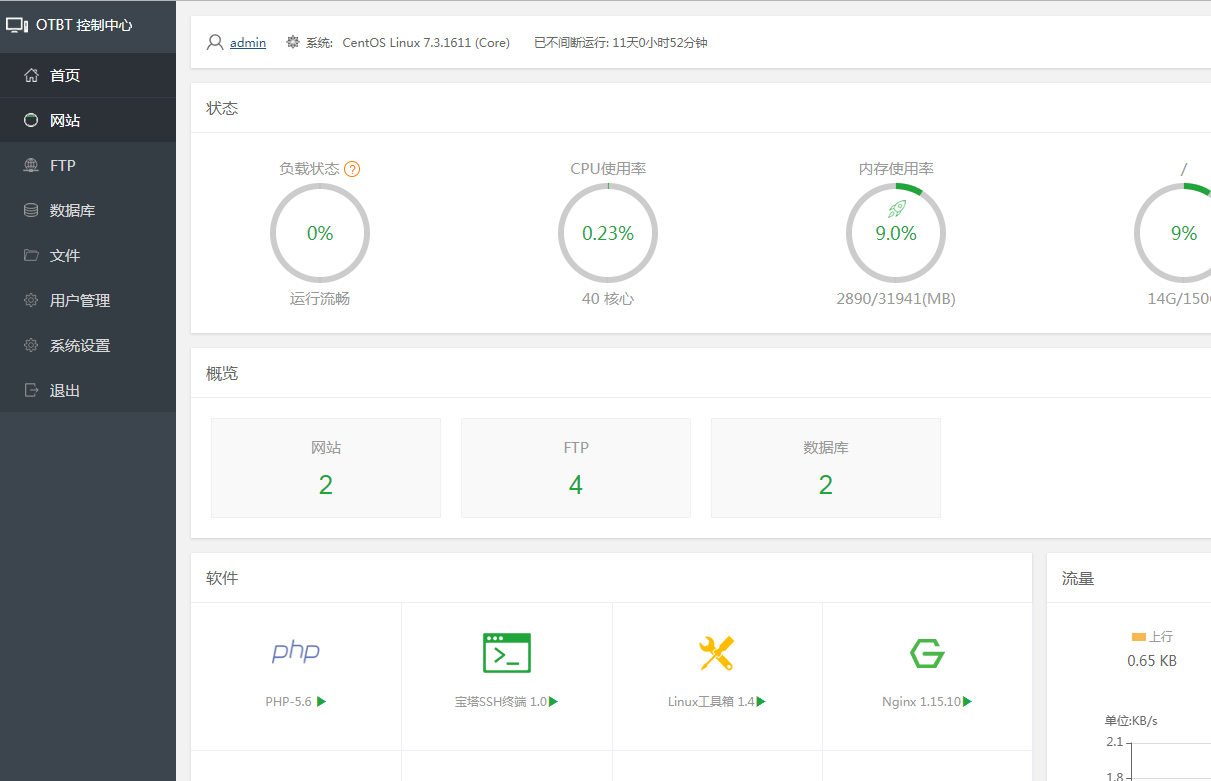The height and width of the screenshot is (781, 1211).
Task: Click the Nginx logo icon
Action: point(927,653)
